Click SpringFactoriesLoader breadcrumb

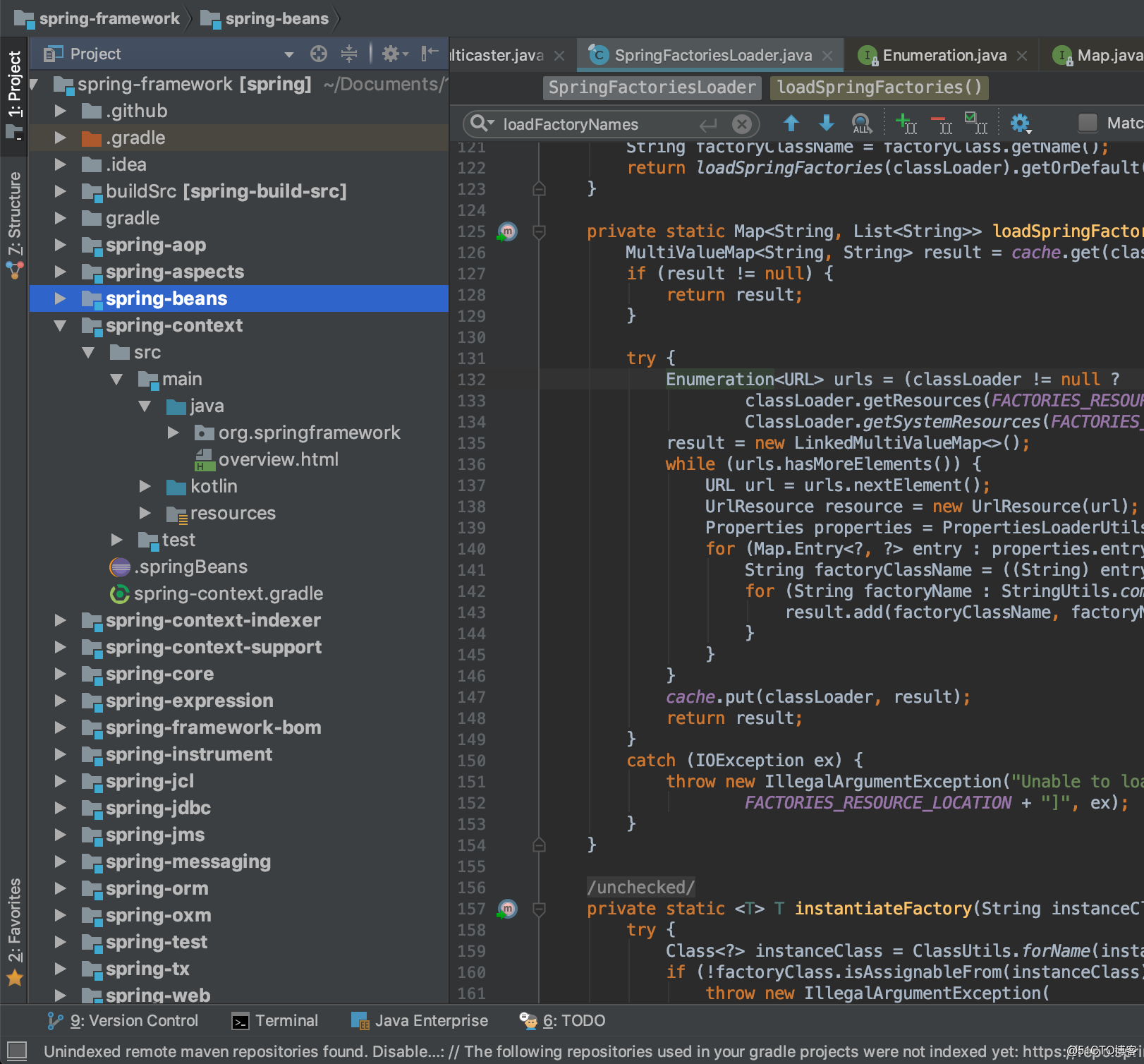[x=652, y=87]
